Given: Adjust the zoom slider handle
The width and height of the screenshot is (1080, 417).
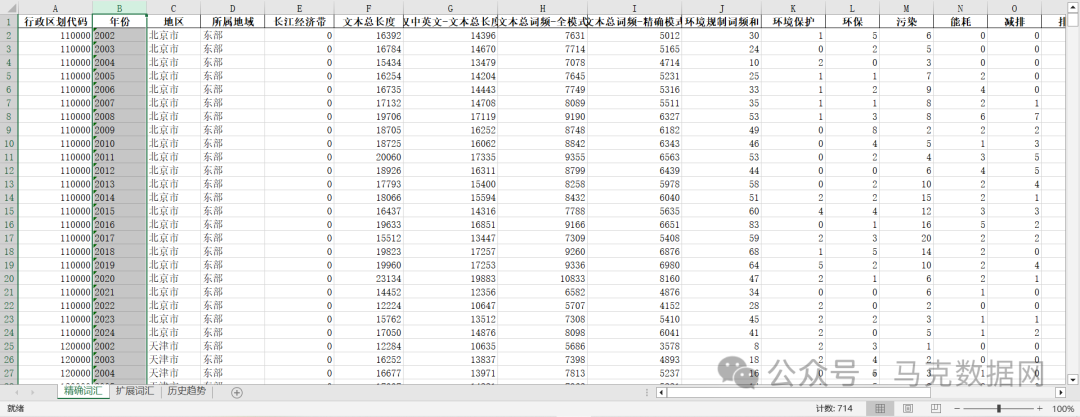Looking at the screenshot, I should pos(999,409).
